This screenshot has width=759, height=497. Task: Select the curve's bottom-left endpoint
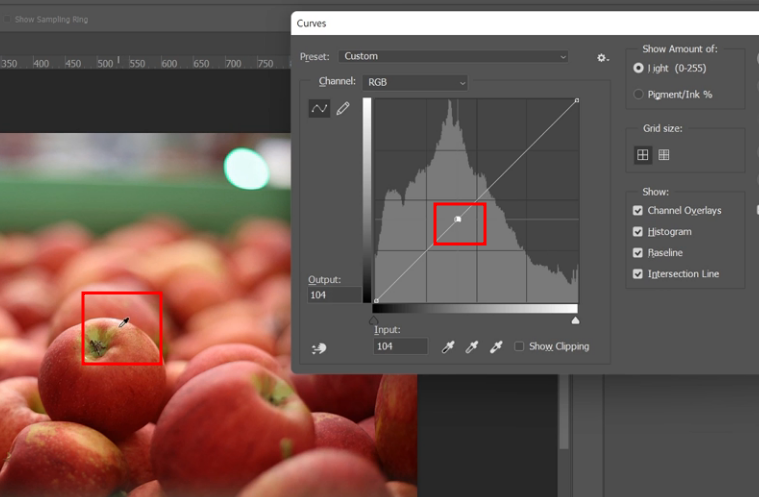coord(377,301)
